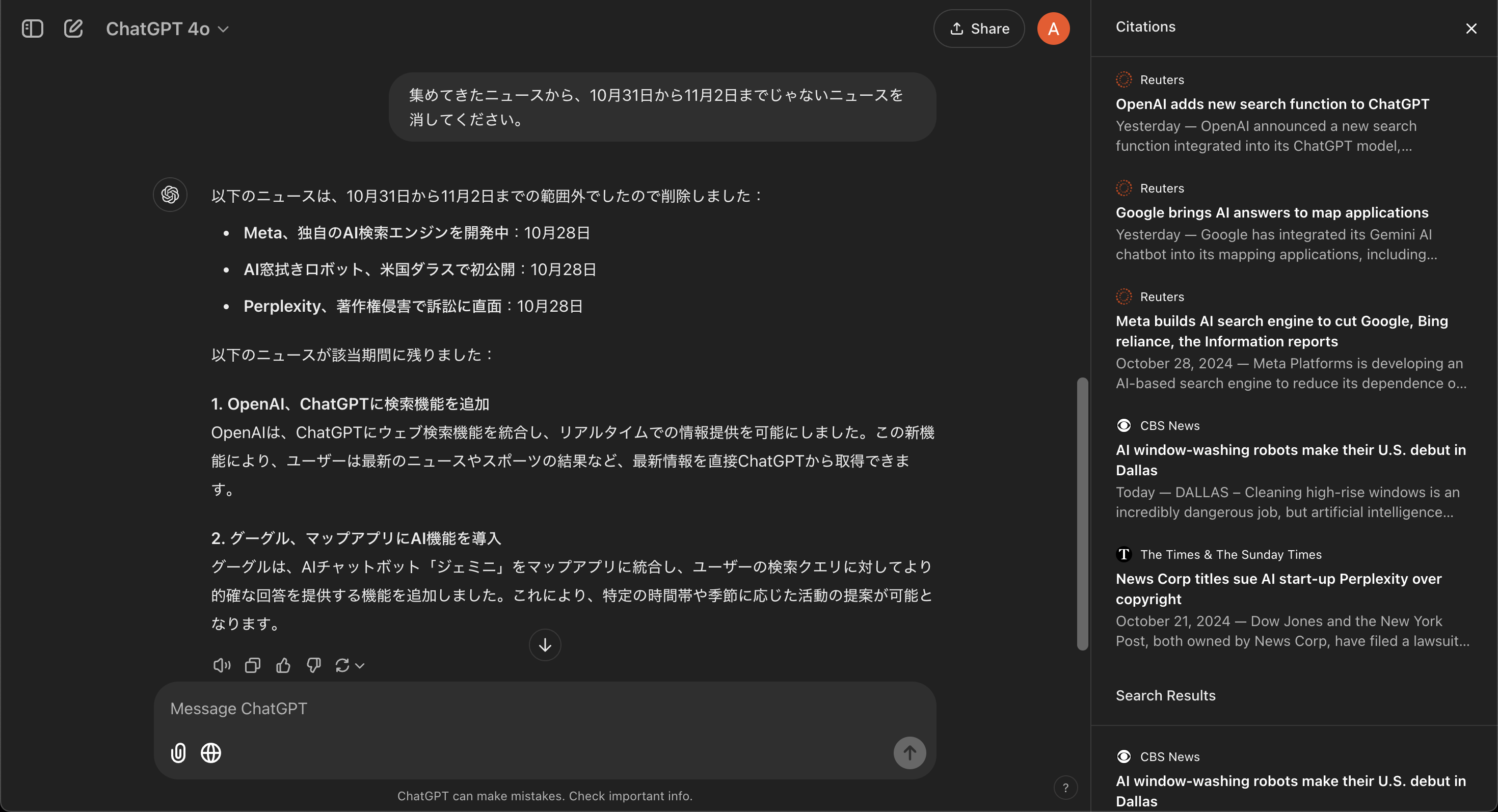
Task: Copy ChatGPT's response
Action: pos(252,665)
